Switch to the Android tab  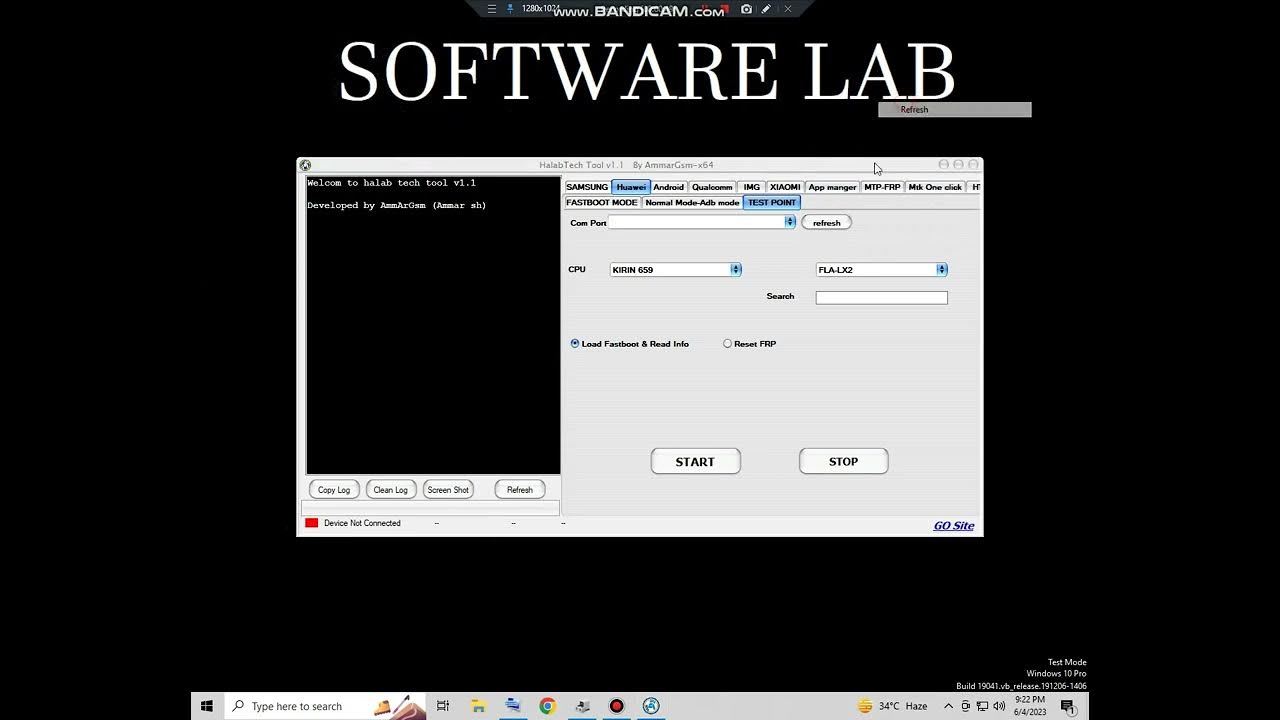coord(669,187)
